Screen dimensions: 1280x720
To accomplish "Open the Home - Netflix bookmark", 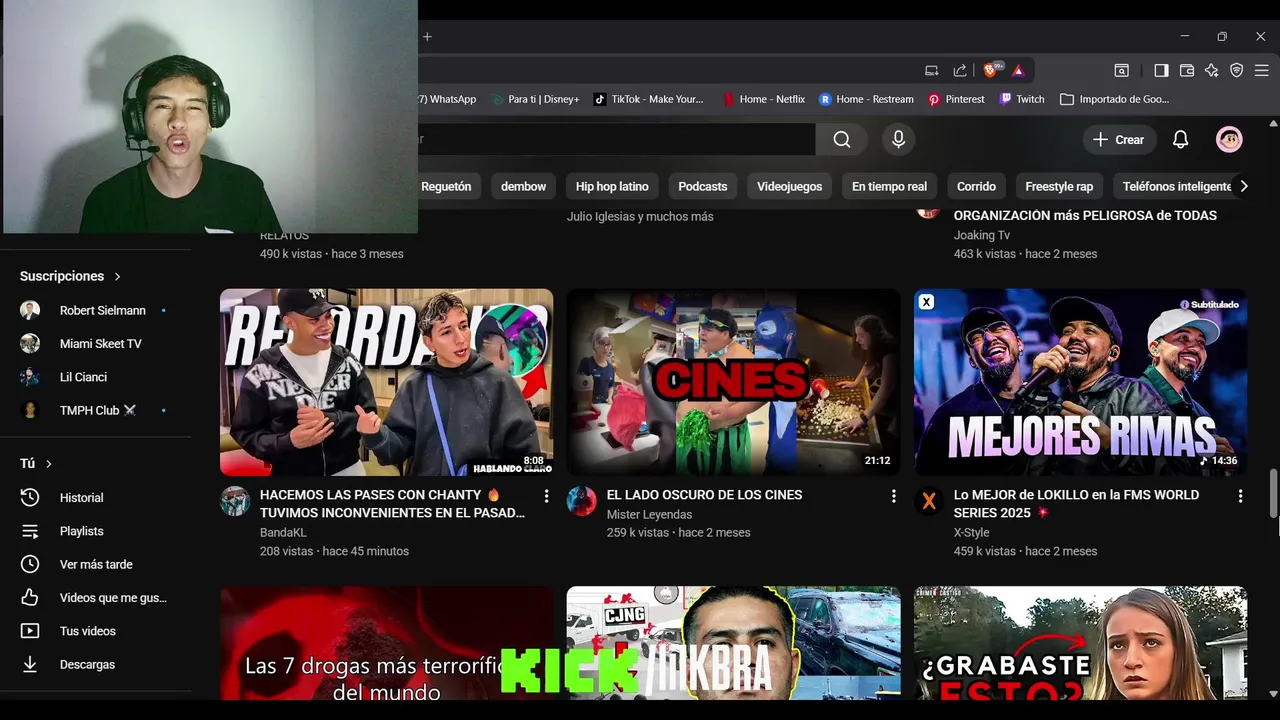I will point(764,99).
